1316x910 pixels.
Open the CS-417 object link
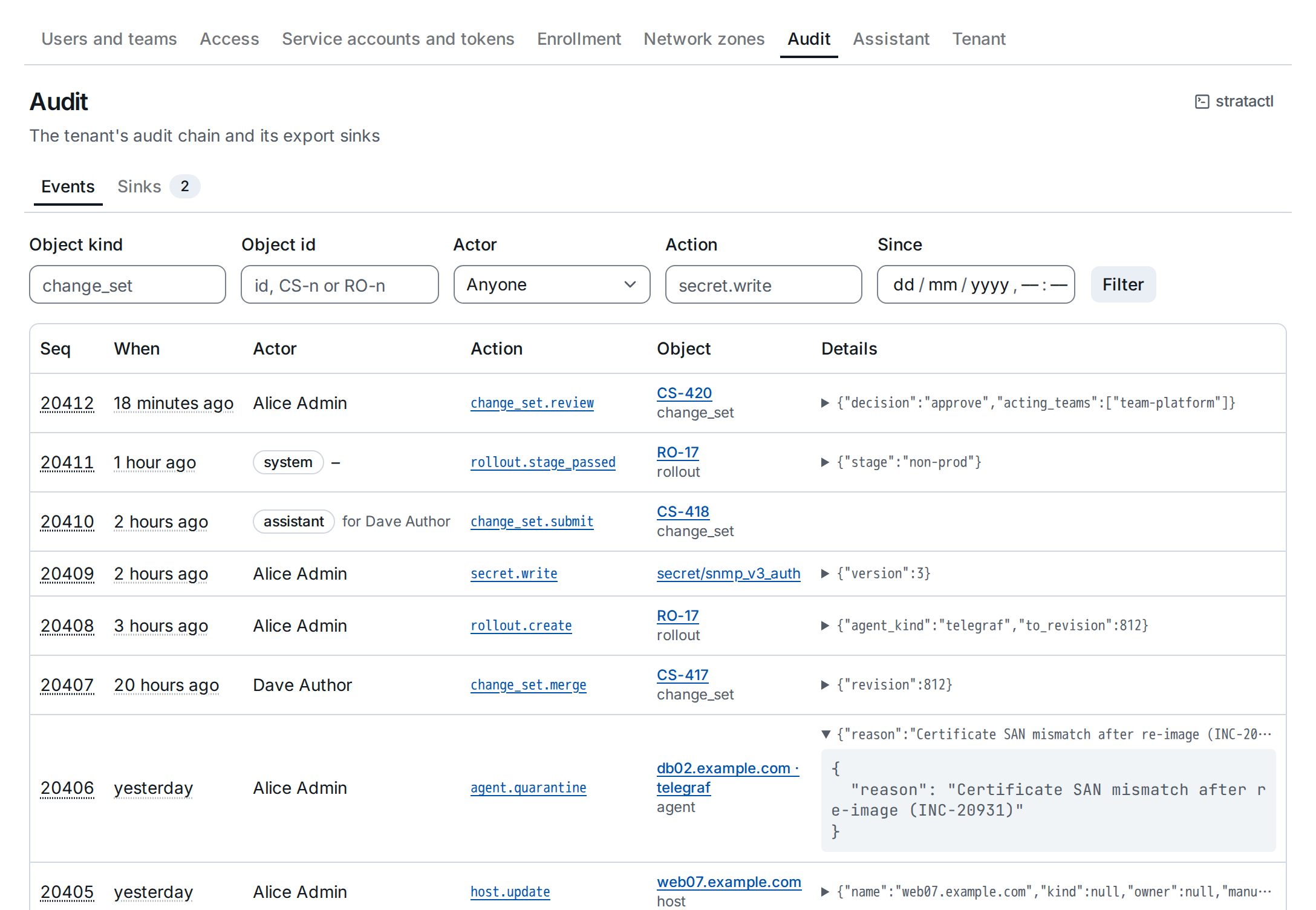pos(682,675)
